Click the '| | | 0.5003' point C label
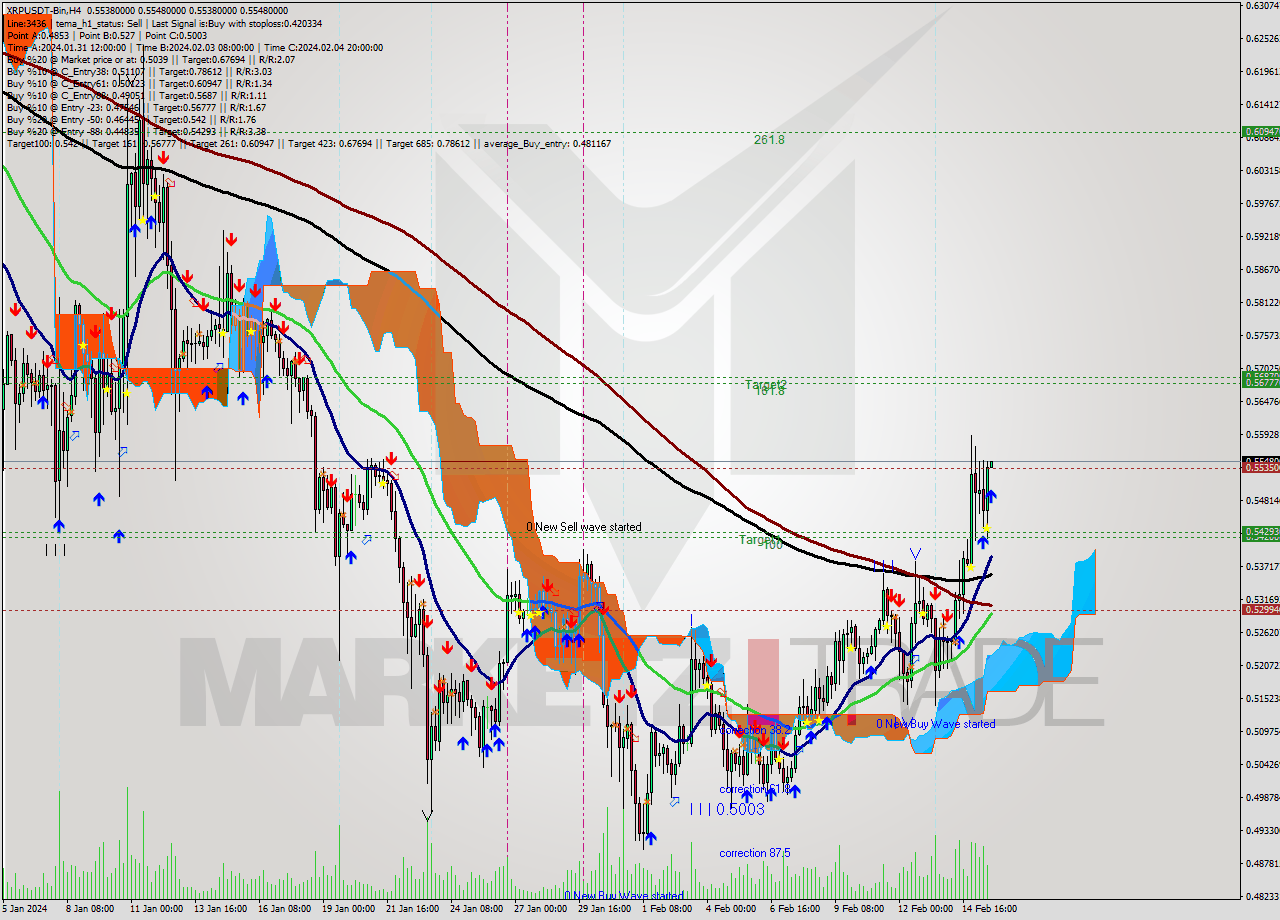 (727, 809)
